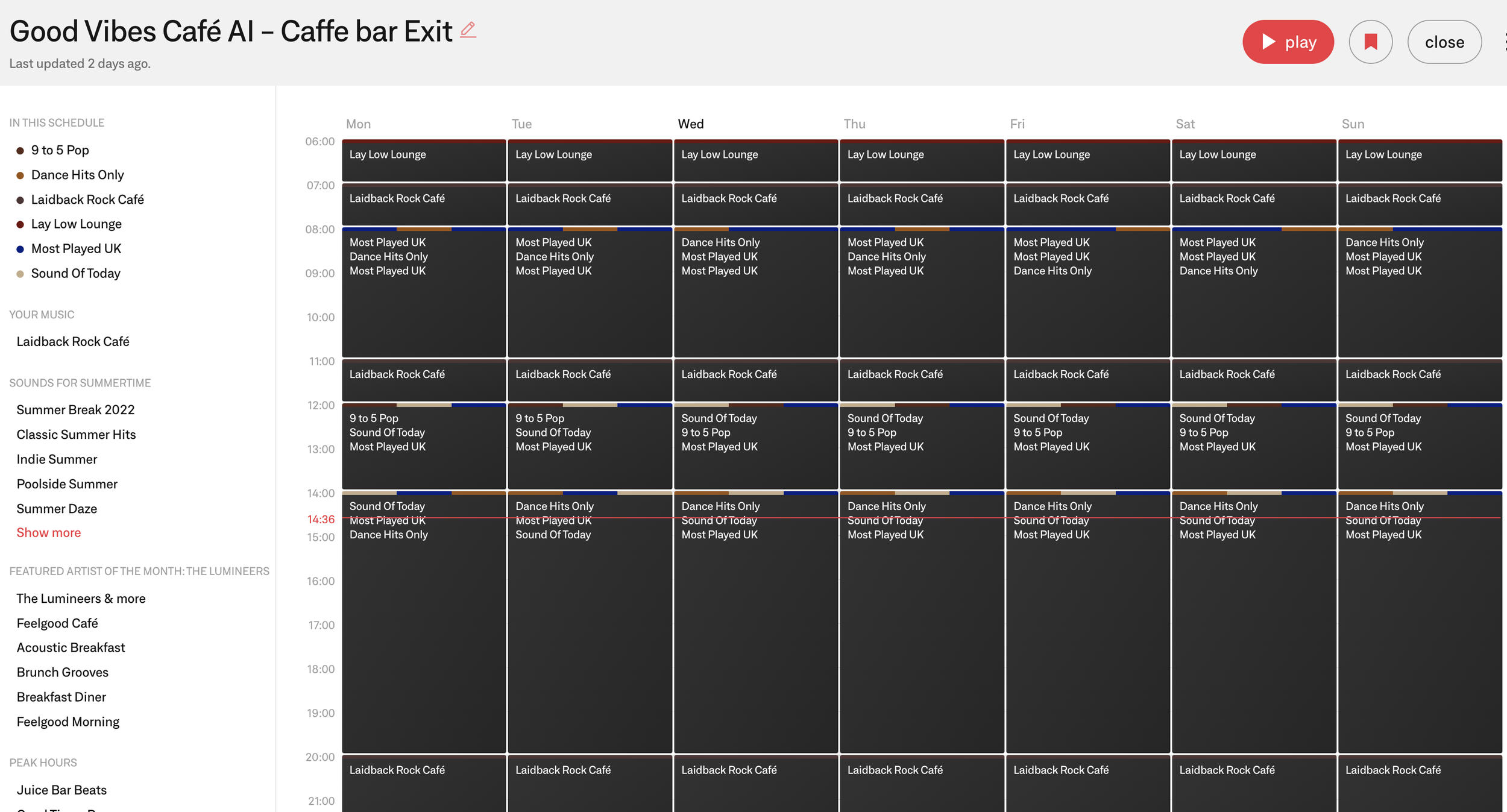Image resolution: width=1507 pixels, height=812 pixels.
Task: Select Lay Low Lounge in schedule list
Action: click(x=76, y=224)
